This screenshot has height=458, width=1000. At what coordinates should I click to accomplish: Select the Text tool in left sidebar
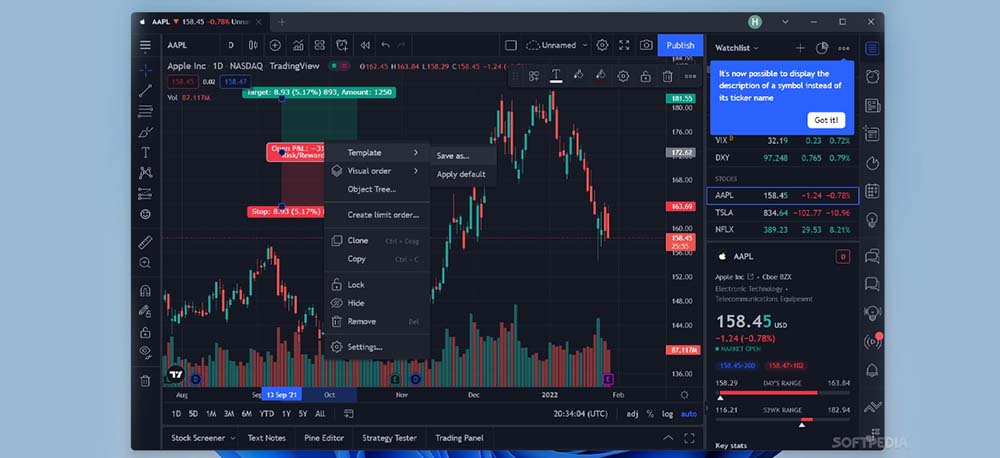pyautogui.click(x=146, y=153)
